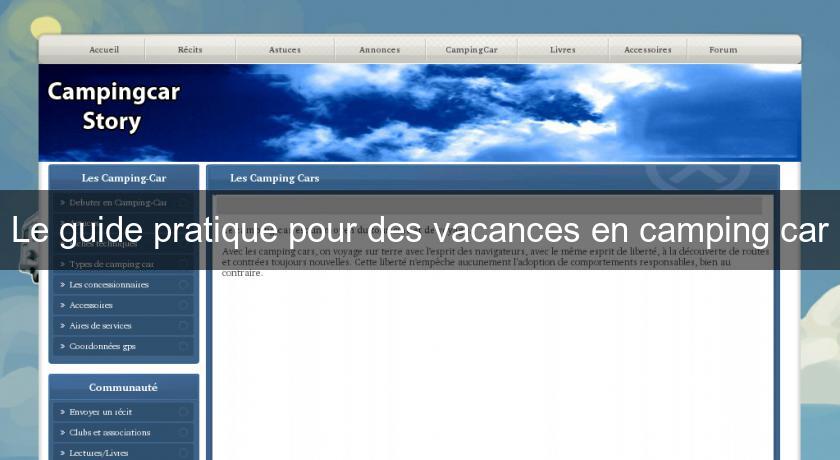Open the Accessoires sidebar link
The width and height of the screenshot is (840, 460).
click(x=91, y=305)
